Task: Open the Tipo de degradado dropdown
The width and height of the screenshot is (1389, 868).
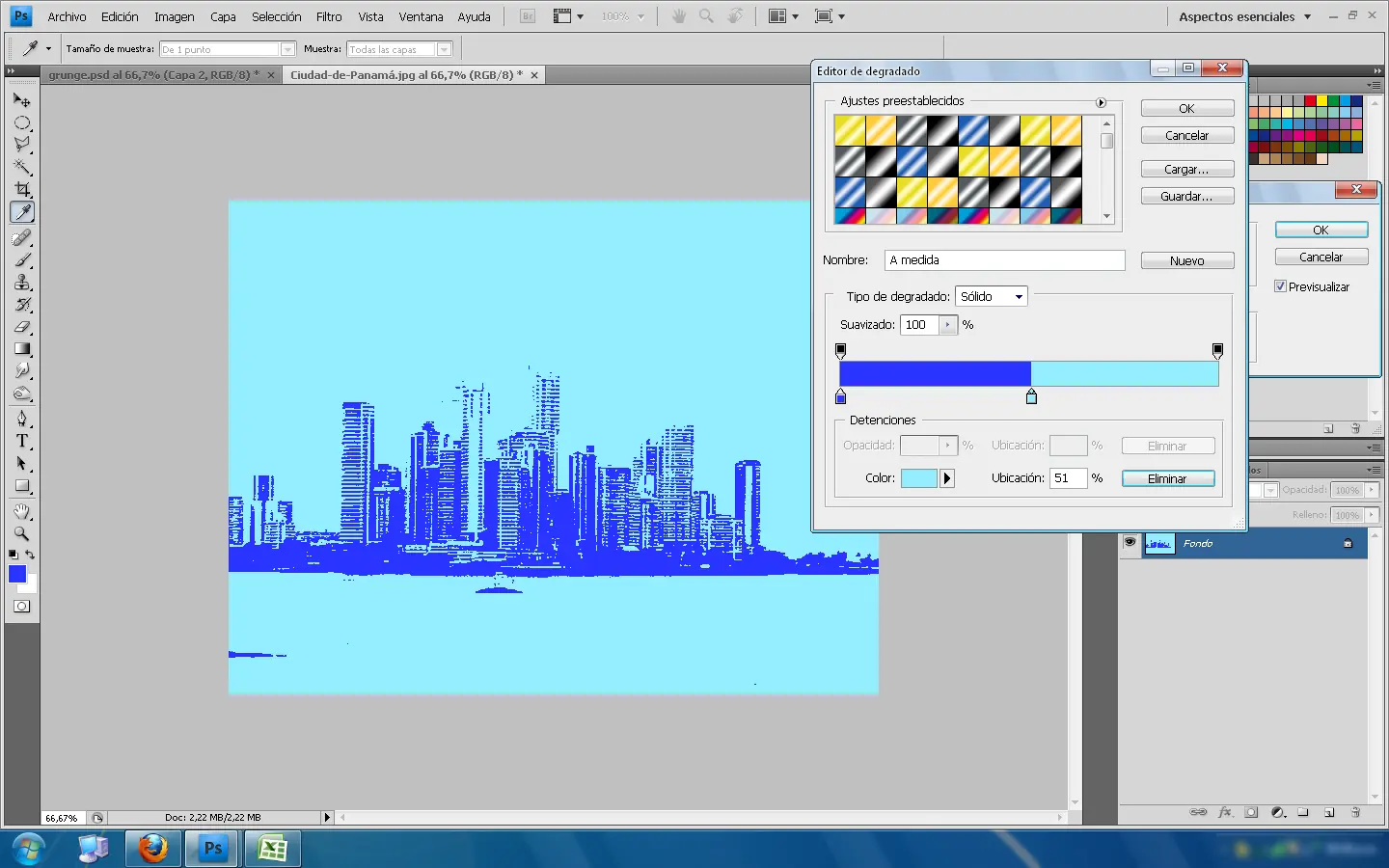Action: tap(991, 297)
